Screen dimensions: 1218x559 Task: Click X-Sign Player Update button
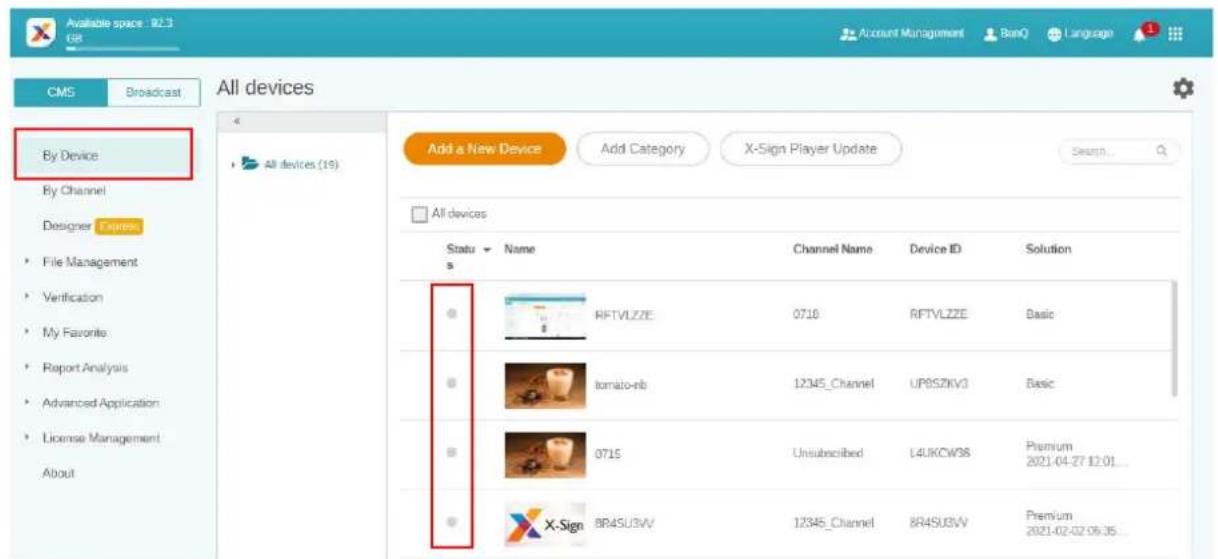pos(811,149)
